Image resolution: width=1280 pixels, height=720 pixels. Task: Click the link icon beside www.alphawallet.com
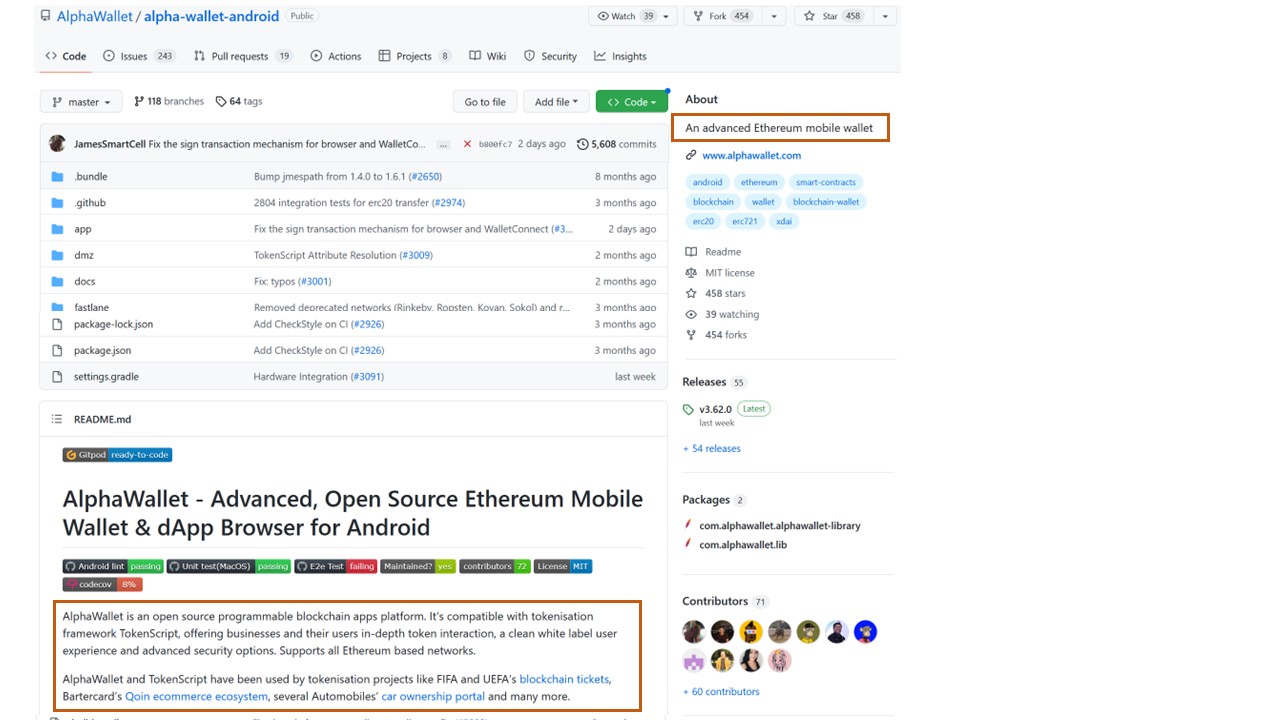click(691, 156)
